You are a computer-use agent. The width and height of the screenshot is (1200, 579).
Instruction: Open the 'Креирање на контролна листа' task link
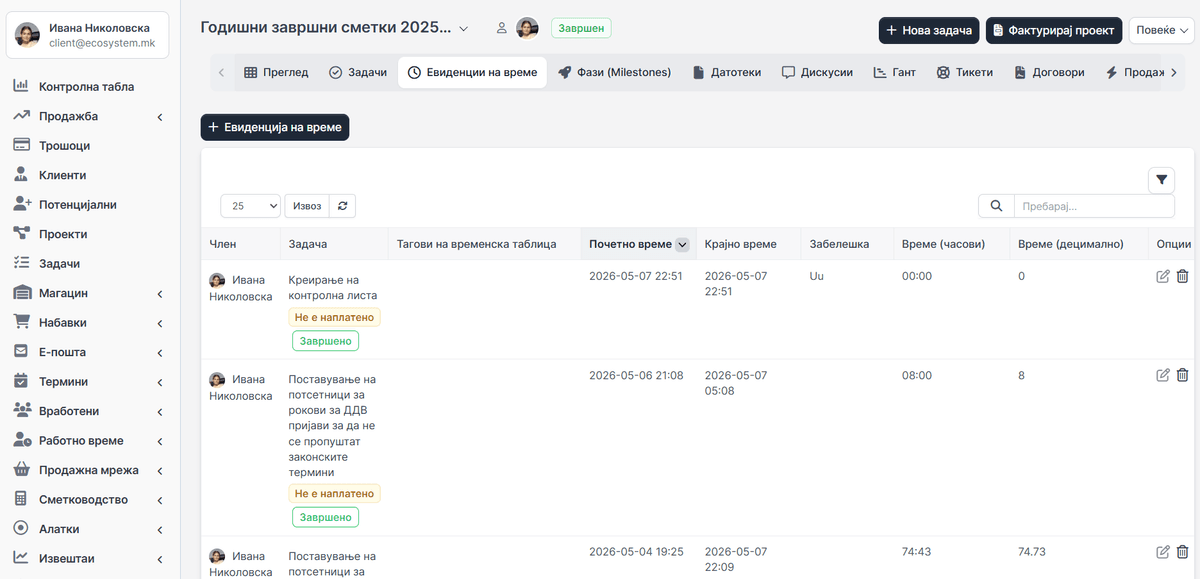click(332, 287)
